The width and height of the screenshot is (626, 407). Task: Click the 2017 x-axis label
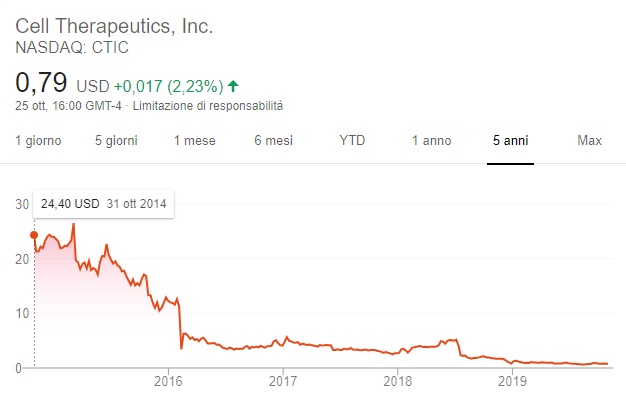pos(284,381)
